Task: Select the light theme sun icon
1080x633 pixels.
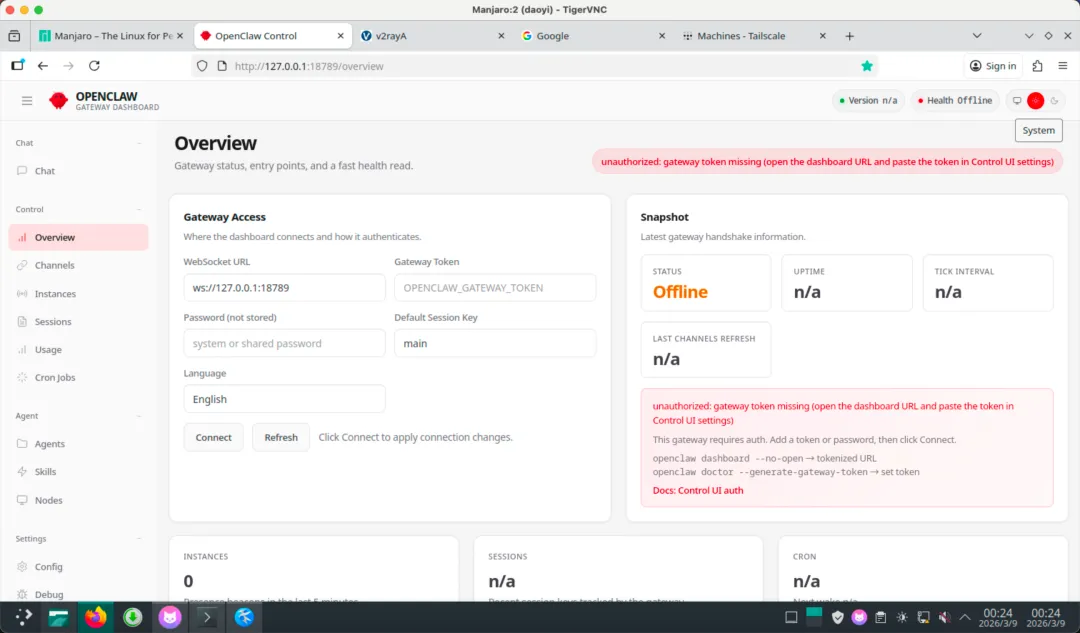Action: (1035, 101)
